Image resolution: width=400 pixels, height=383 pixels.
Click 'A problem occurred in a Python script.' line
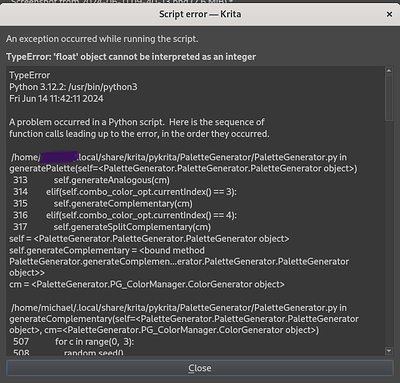(x=137, y=122)
